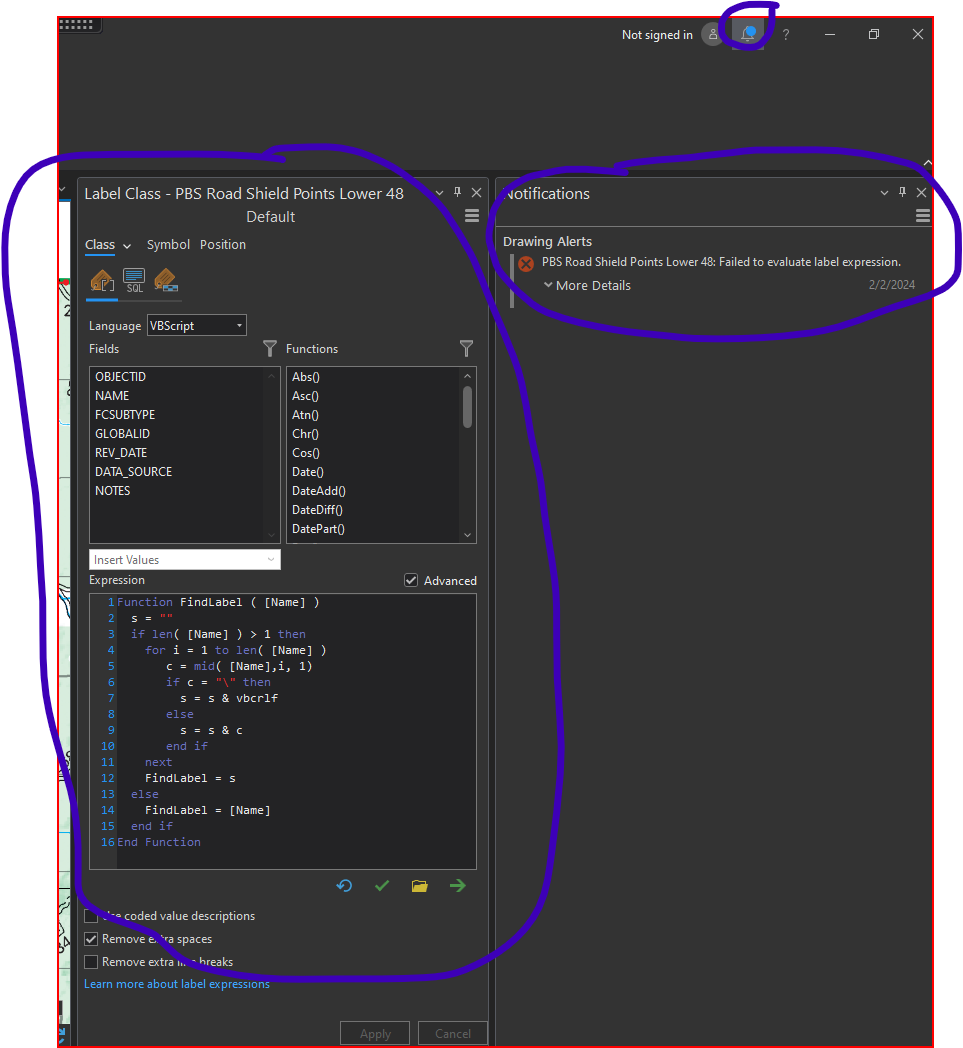Pin the Notifications pane
Viewport: 963px width, 1048px height.
point(902,192)
